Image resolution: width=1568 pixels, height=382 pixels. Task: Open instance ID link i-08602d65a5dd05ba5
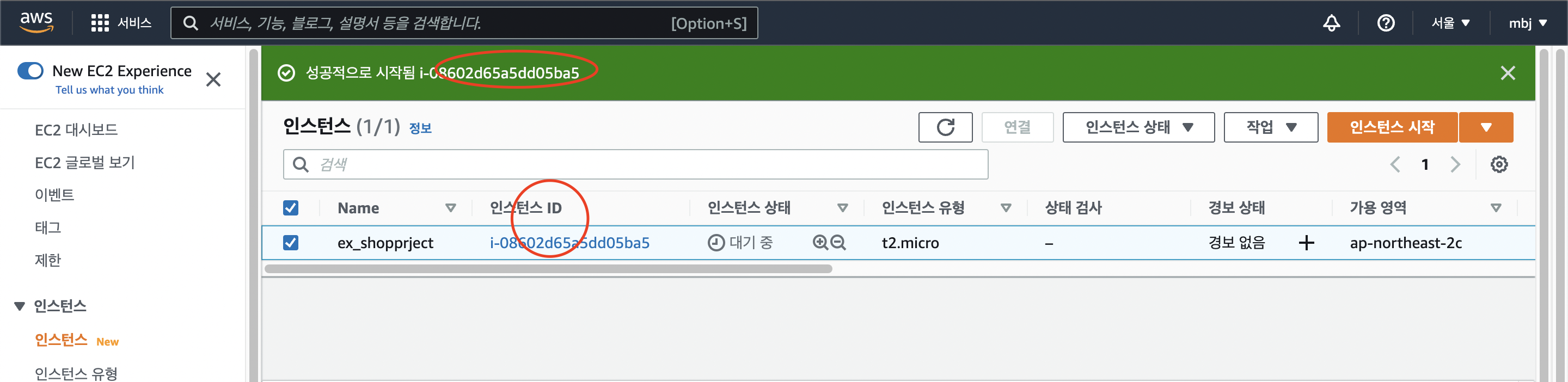(569, 243)
